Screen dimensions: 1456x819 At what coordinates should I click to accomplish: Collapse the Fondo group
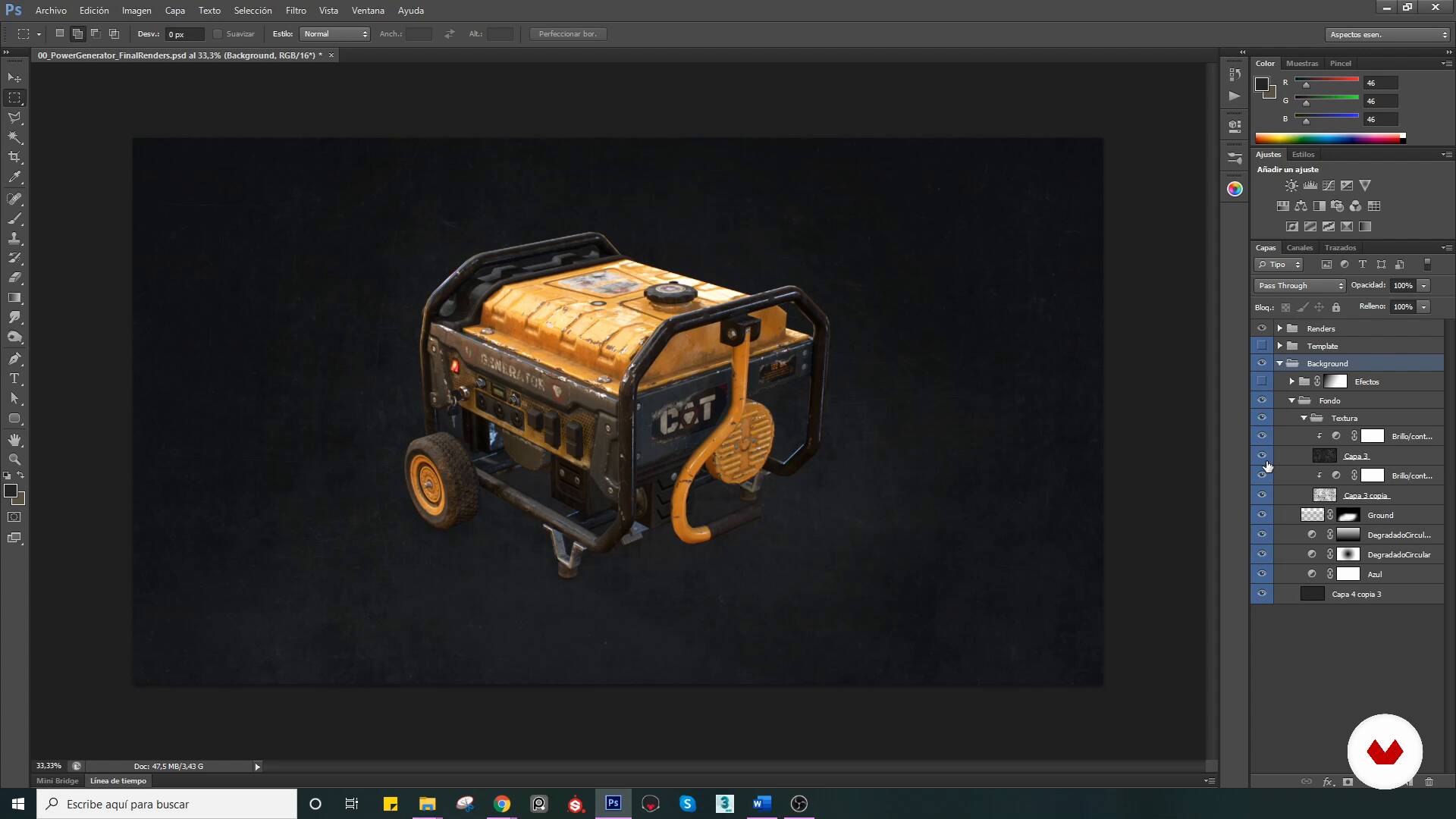[x=1292, y=400]
